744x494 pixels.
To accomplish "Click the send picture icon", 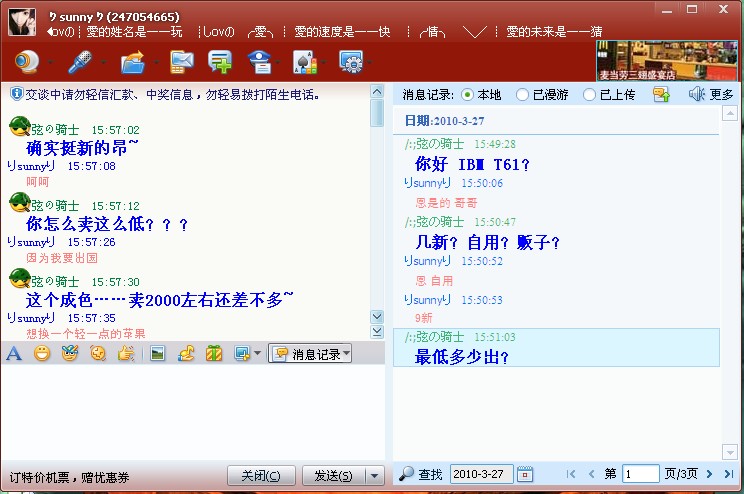I will pyautogui.click(x=157, y=353).
